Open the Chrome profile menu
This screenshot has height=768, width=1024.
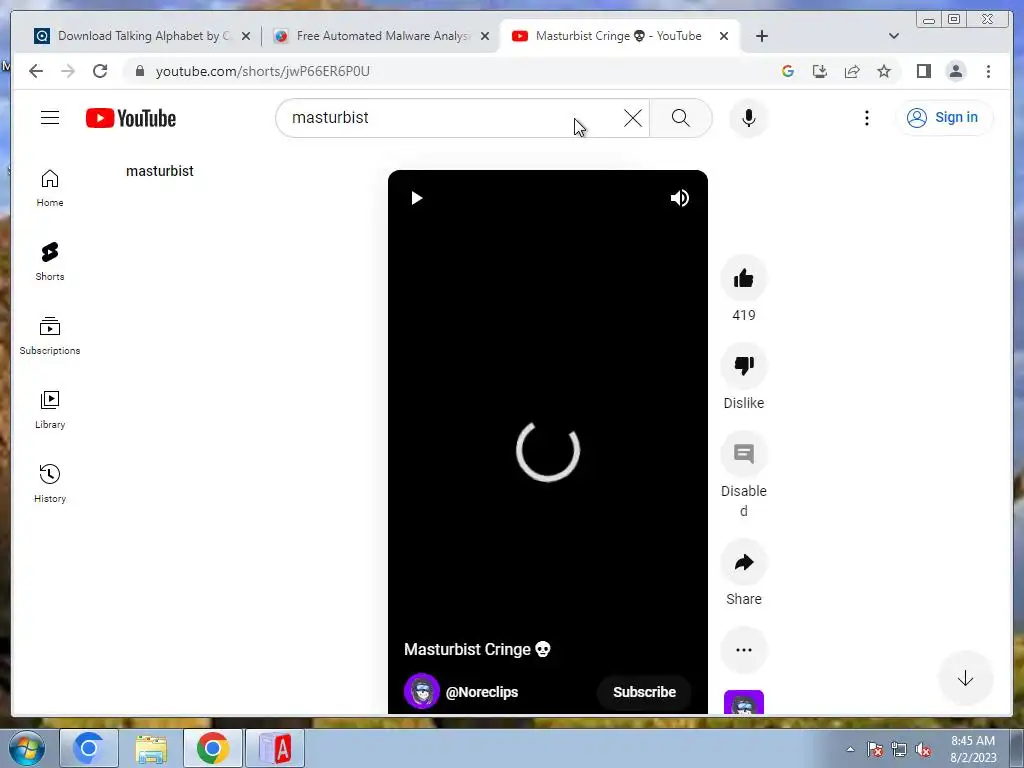click(955, 71)
